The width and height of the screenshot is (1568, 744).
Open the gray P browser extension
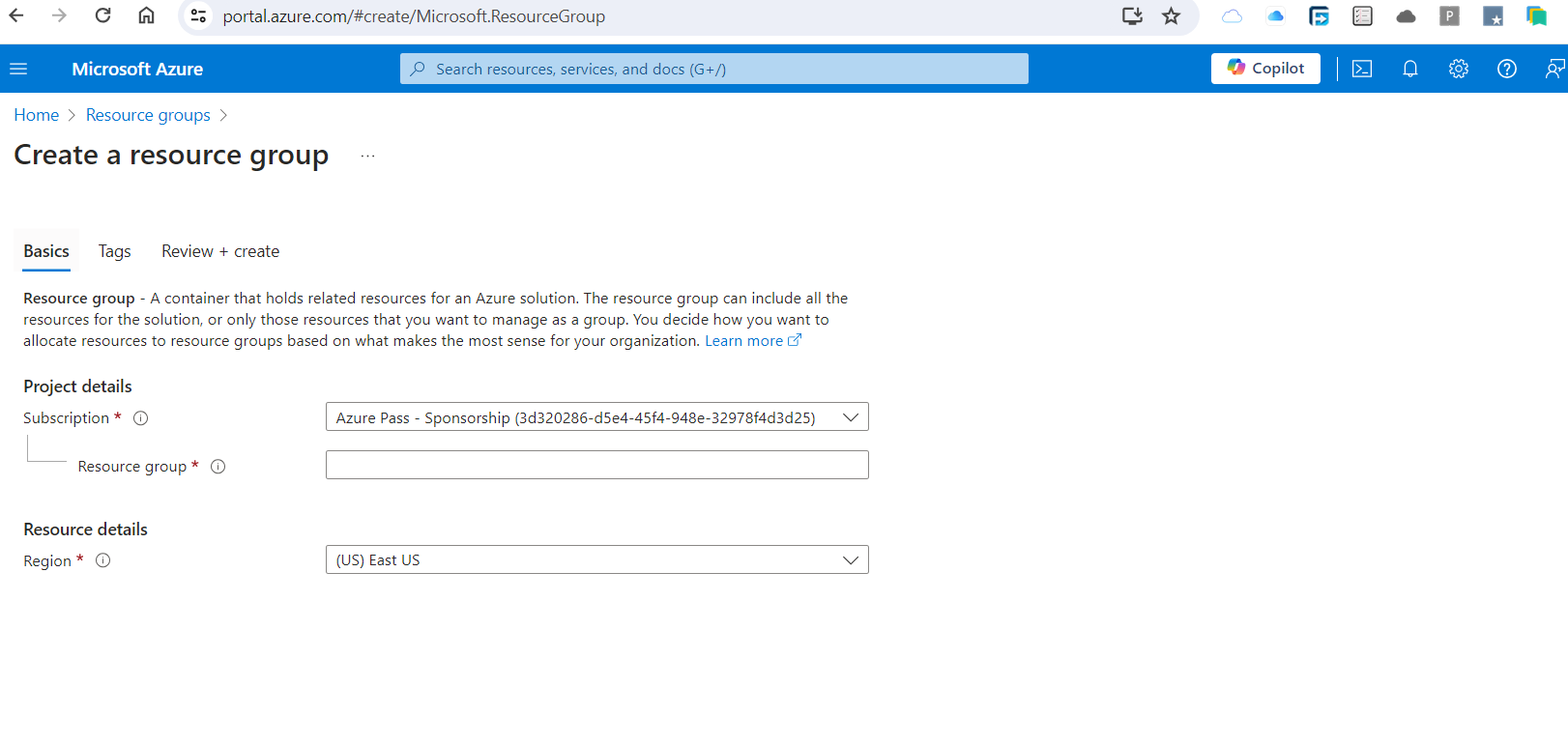[1449, 15]
